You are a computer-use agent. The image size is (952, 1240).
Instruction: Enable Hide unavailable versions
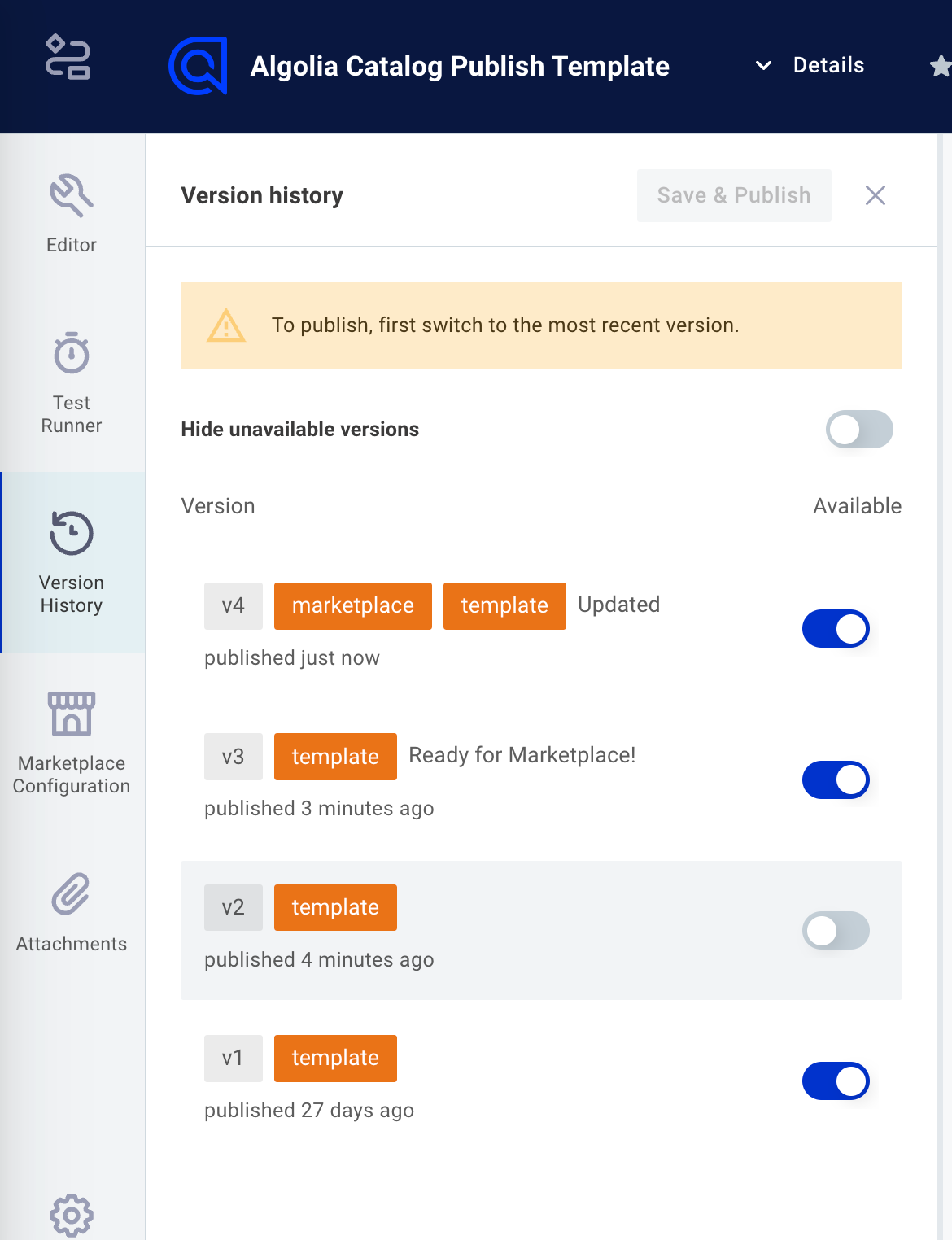coord(858,430)
